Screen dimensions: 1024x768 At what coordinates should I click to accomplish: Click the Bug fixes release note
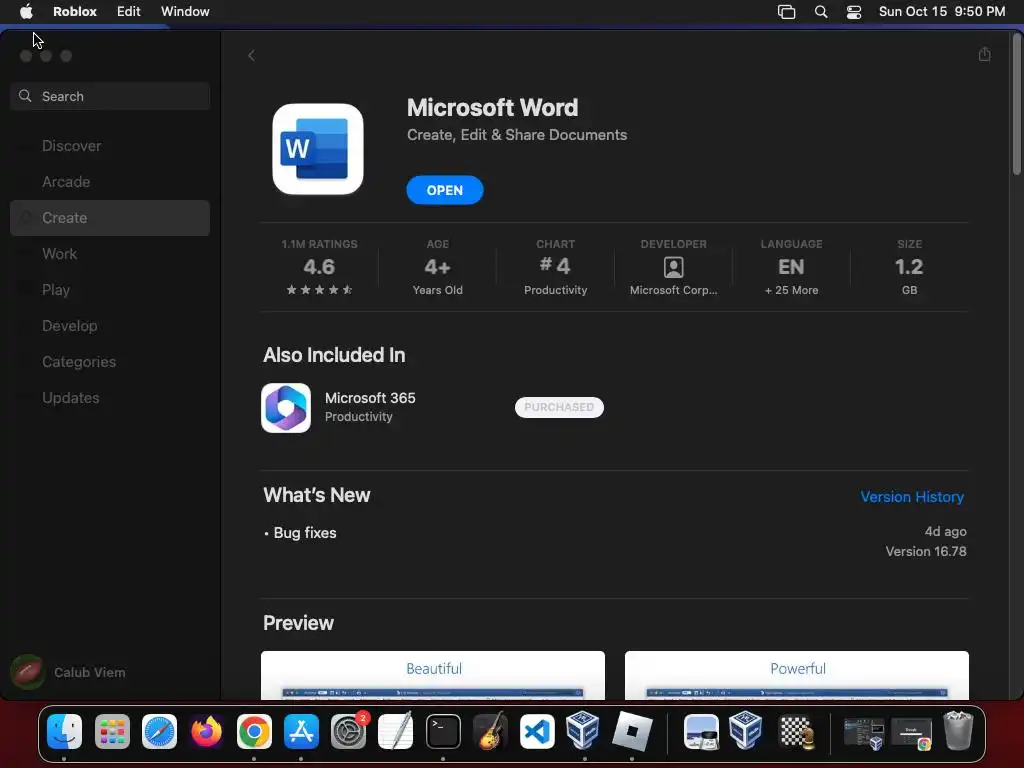(304, 533)
